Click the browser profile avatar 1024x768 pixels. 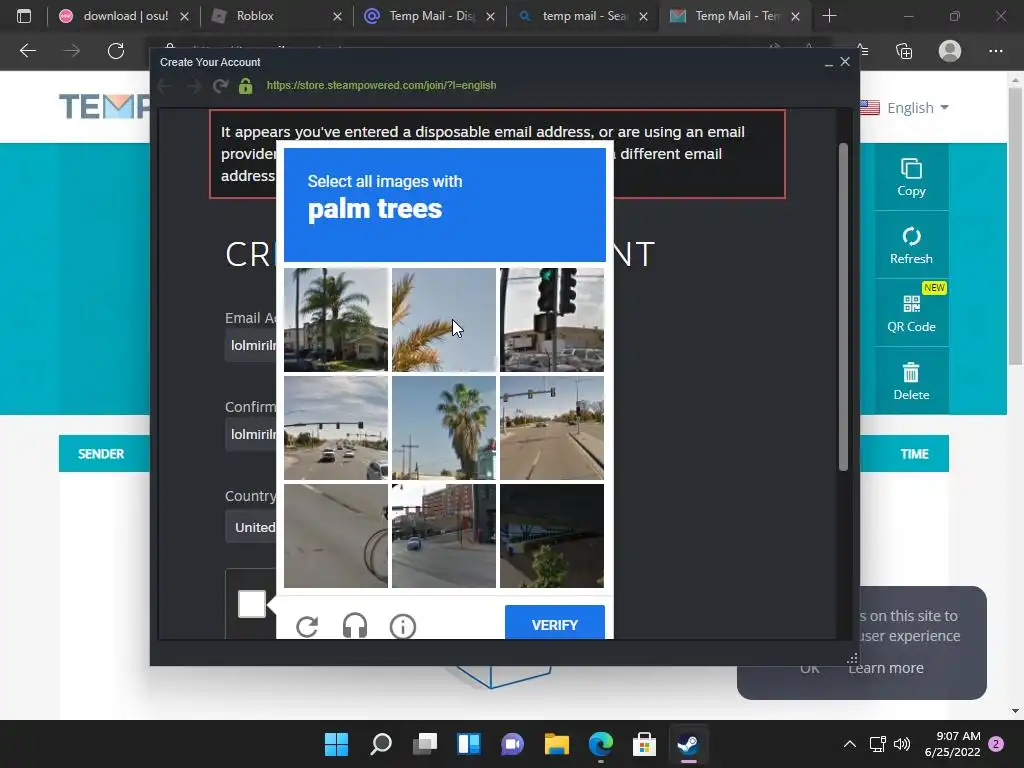950,51
